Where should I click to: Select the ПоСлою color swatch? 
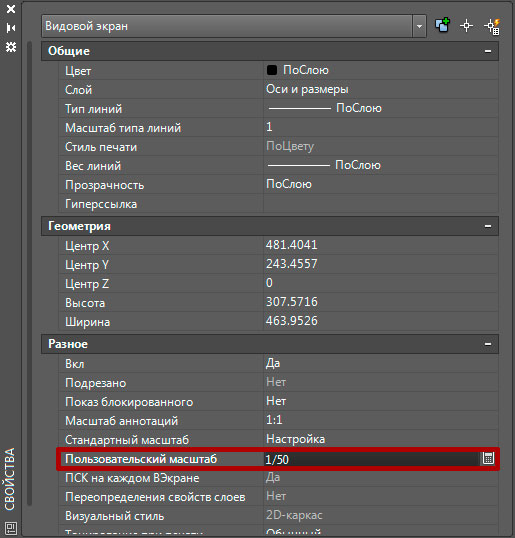tap(272, 70)
